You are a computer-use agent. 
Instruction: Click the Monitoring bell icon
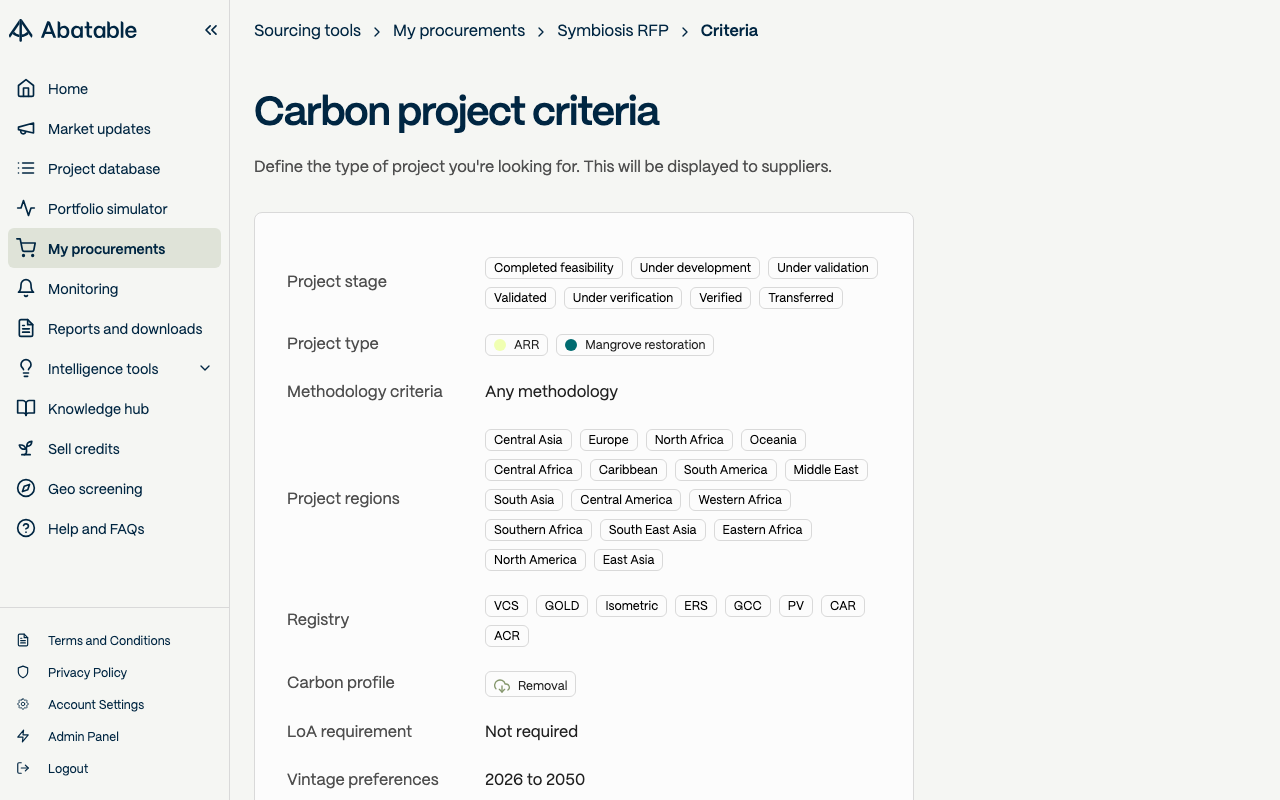[26, 289]
